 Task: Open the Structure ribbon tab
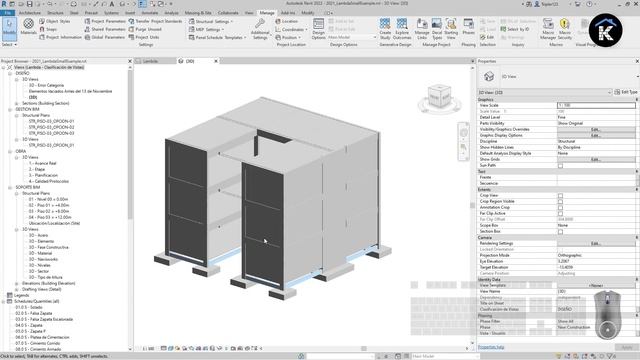point(55,13)
